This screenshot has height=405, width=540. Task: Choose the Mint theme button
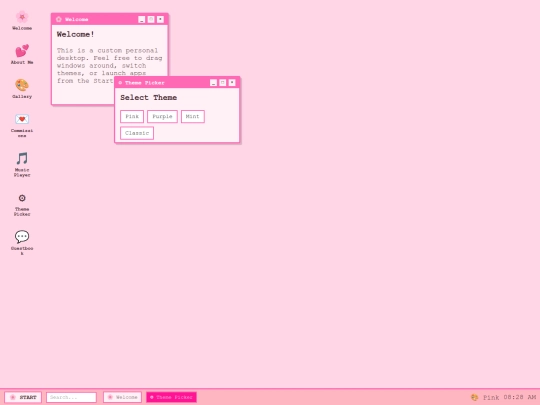[x=193, y=116]
